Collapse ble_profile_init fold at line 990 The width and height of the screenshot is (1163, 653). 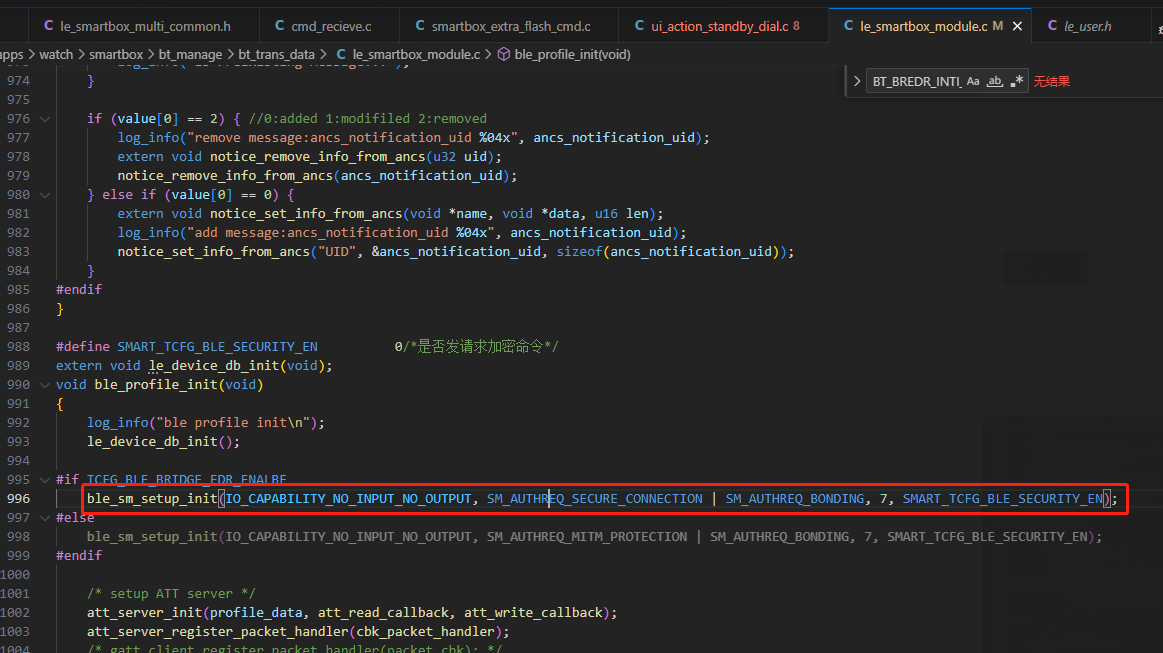[x=45, y=385]
